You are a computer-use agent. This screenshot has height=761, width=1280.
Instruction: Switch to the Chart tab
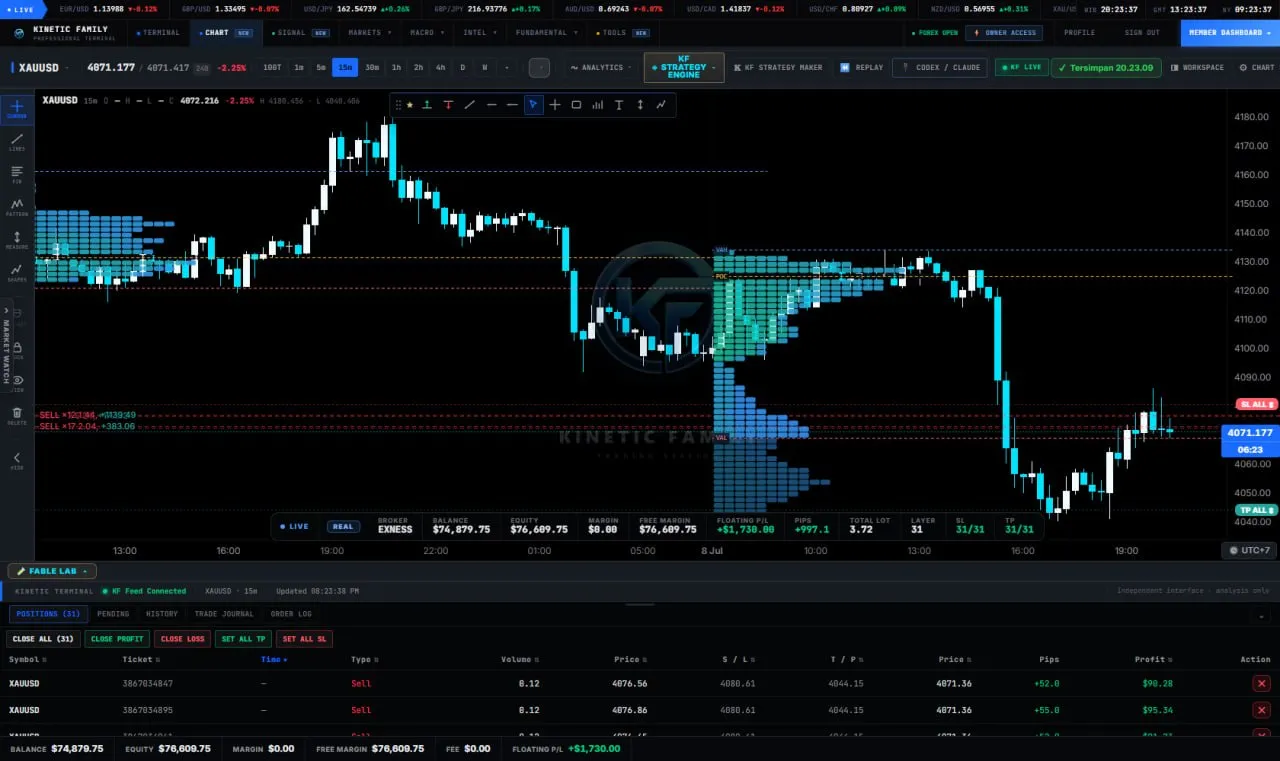[225, 33]
